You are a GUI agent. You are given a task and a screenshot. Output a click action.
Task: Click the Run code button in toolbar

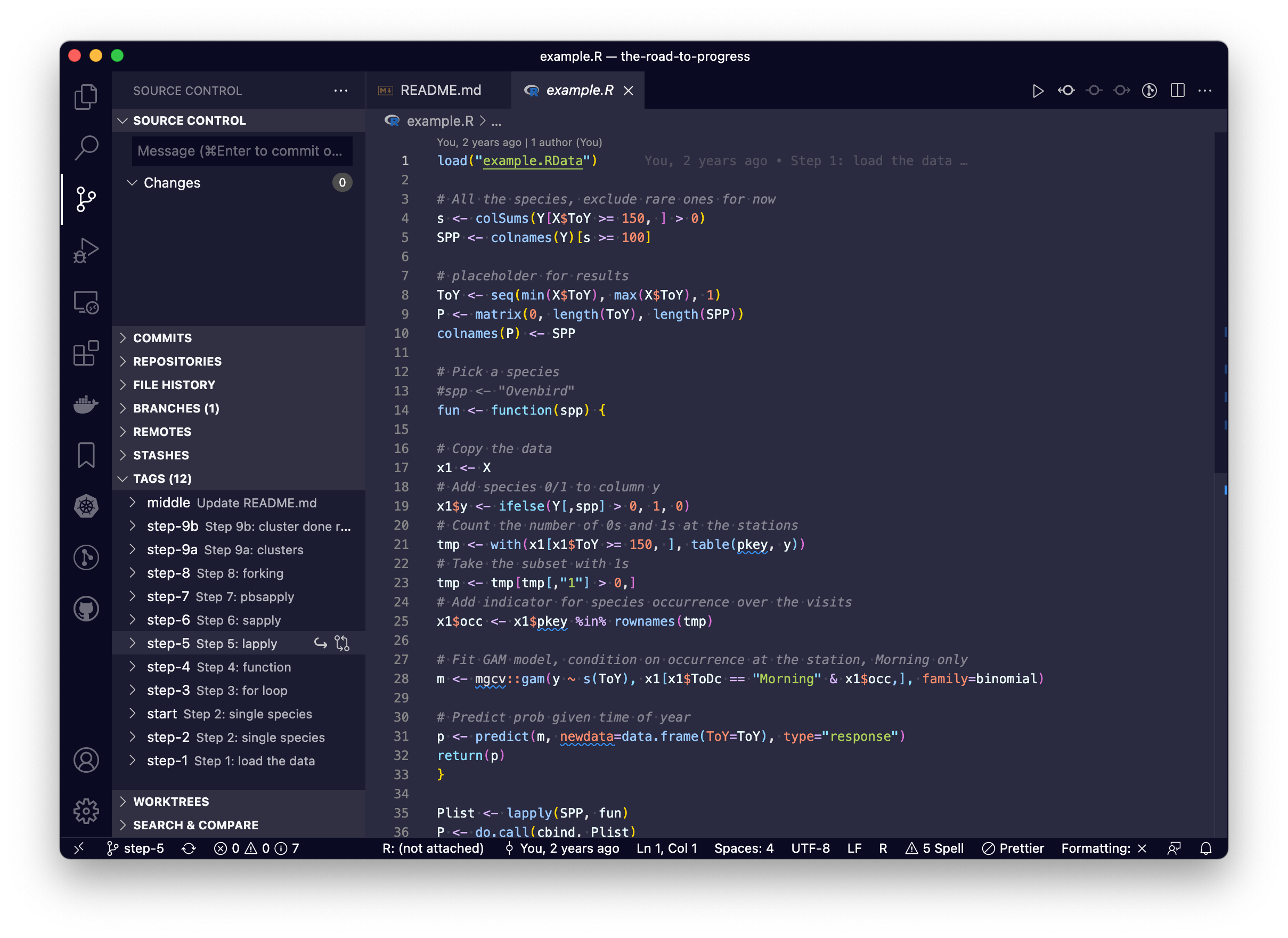pyautogui.click(x=1037, y=91)
